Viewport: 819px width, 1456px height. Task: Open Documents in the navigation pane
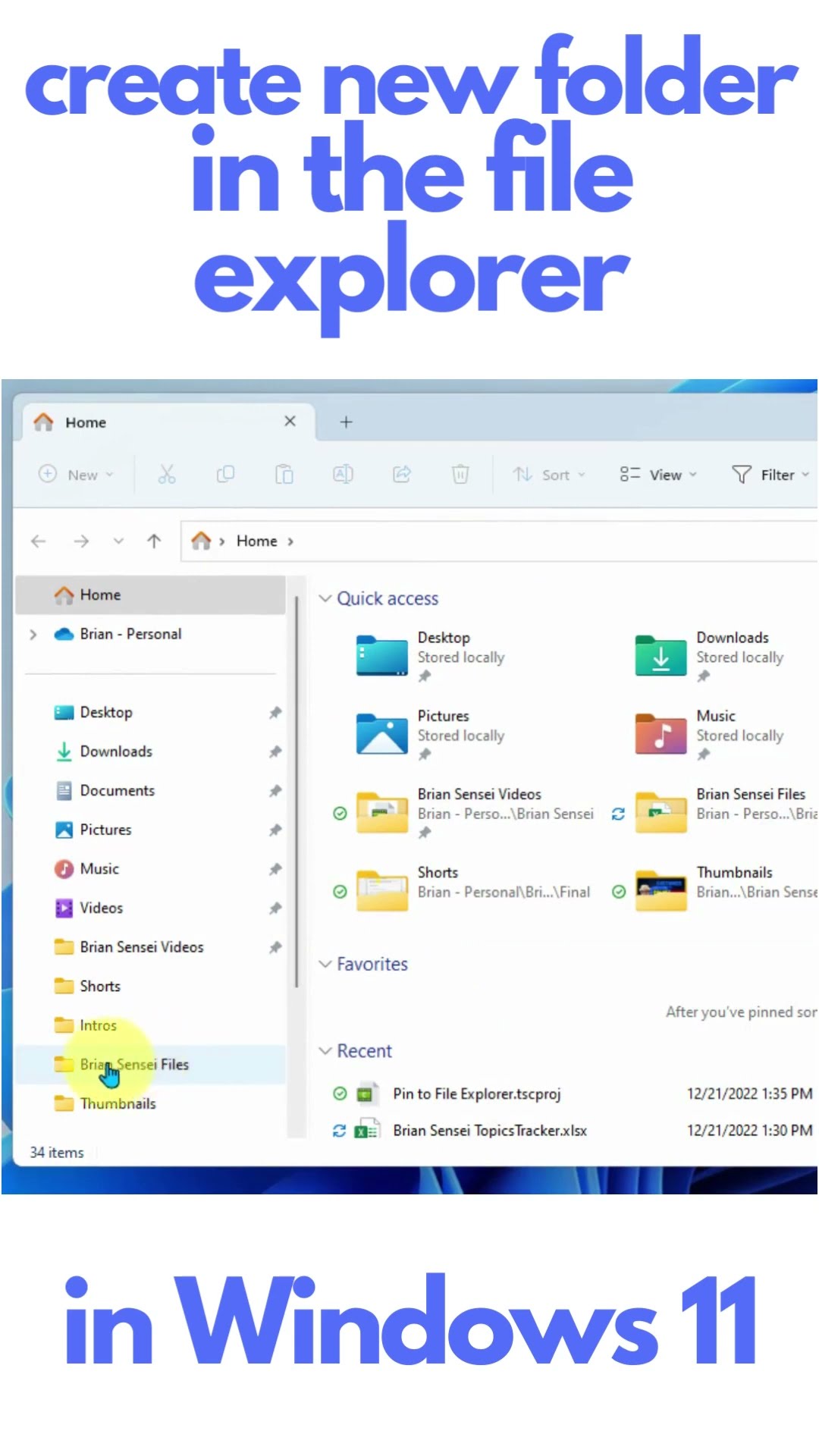tap(117, 790)
